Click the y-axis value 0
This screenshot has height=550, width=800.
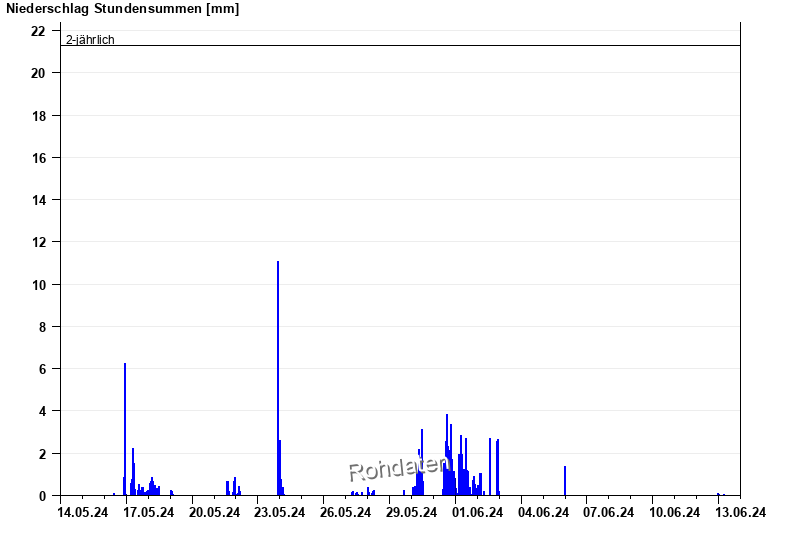tap(42, 496)
